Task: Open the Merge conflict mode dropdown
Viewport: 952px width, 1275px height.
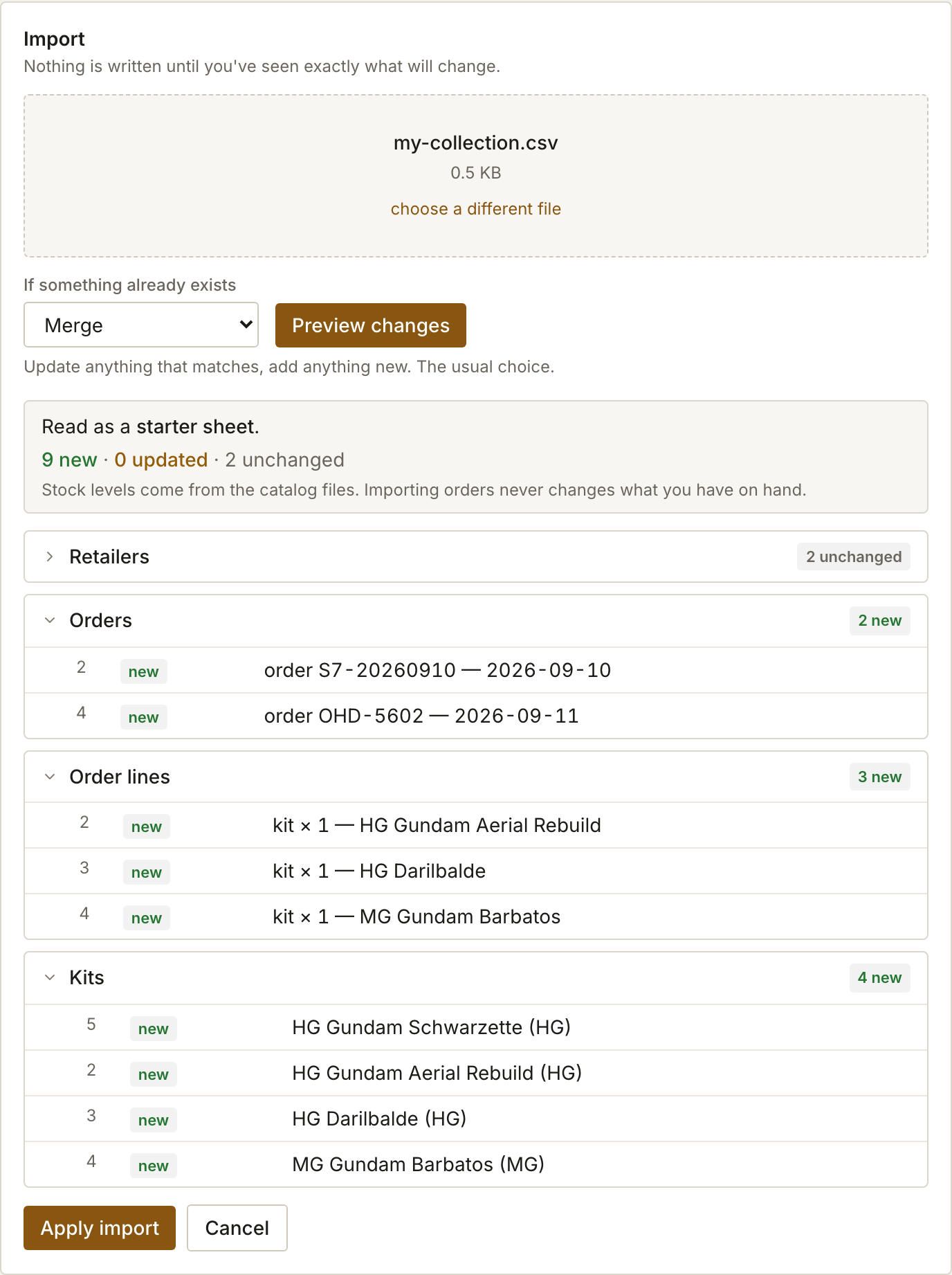Action: point(141,325)
